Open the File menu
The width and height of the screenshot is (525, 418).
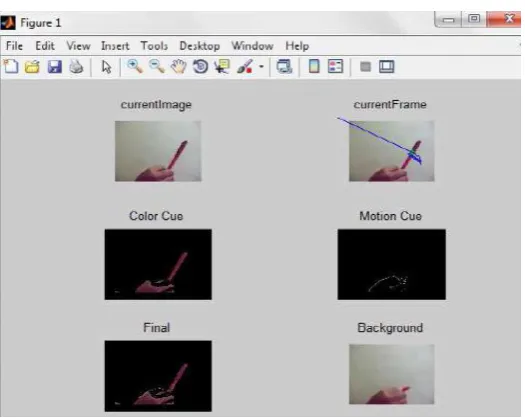(x=14, y=46)
